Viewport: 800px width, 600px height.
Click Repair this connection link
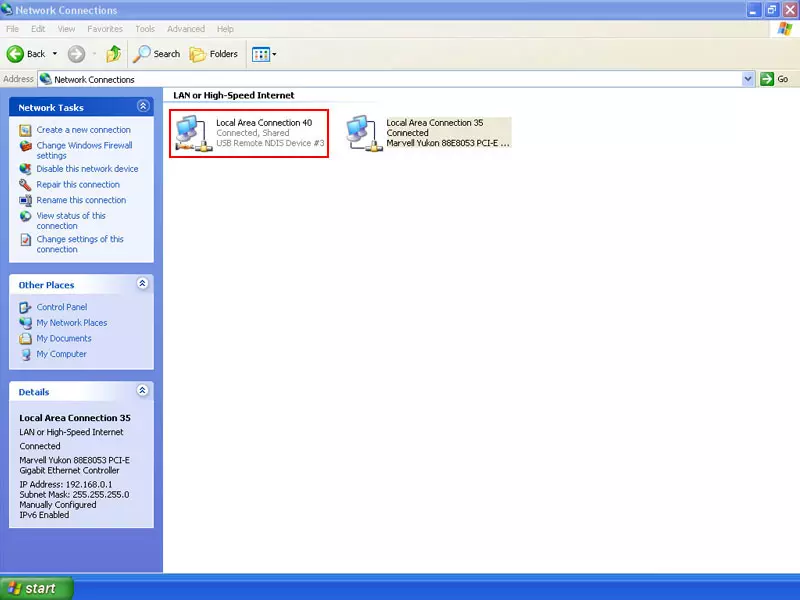click(78, 185)
